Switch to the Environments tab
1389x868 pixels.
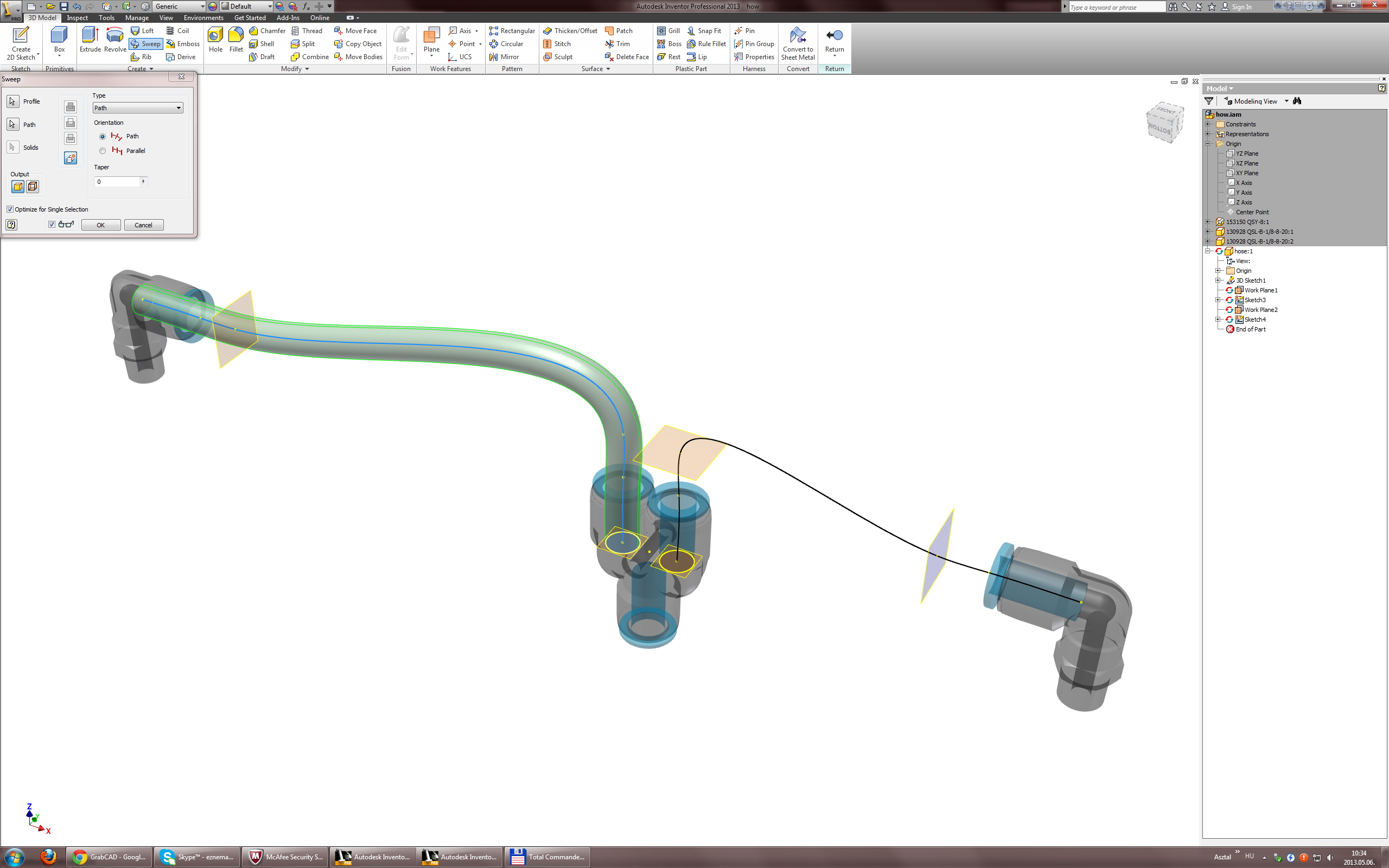[203, 18]
